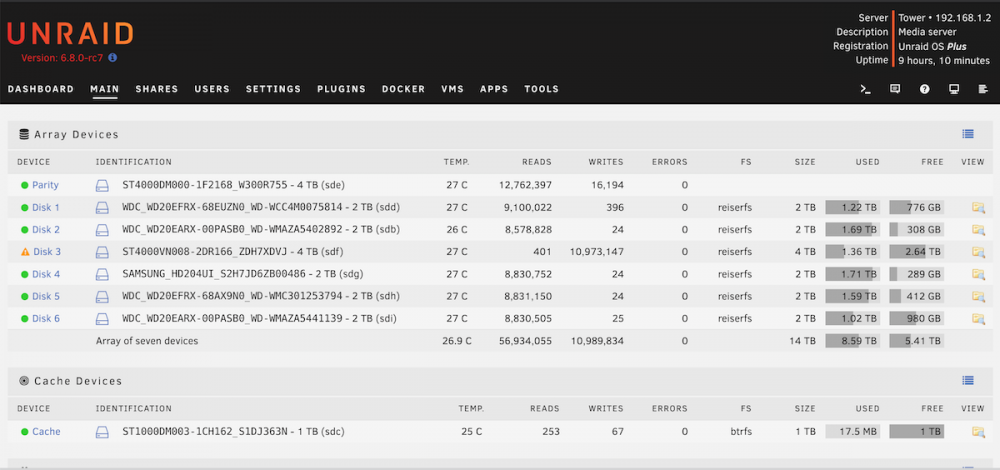Browse Disk 5 via view folder icon

click(978, 297)
